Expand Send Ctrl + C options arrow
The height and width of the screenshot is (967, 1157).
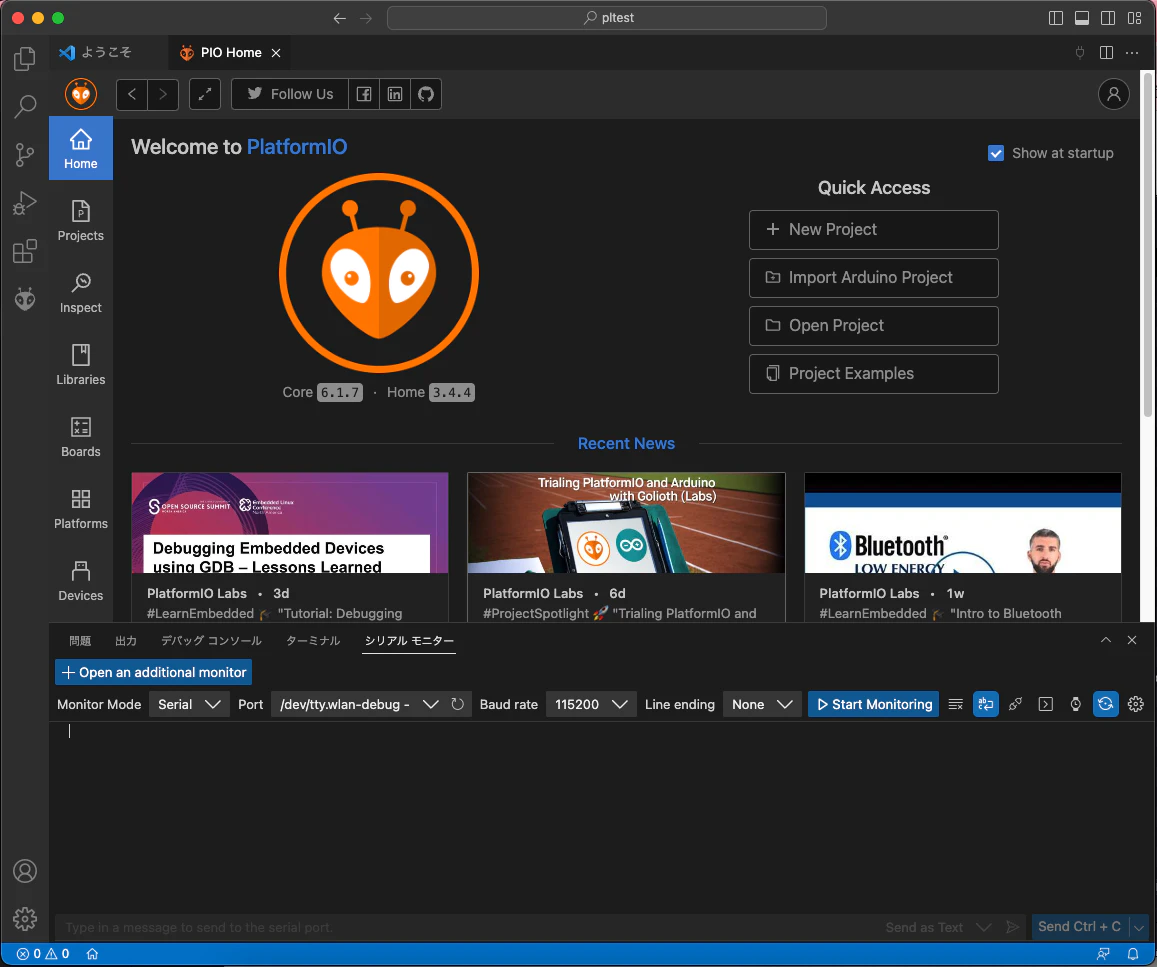click(1139, 927)
